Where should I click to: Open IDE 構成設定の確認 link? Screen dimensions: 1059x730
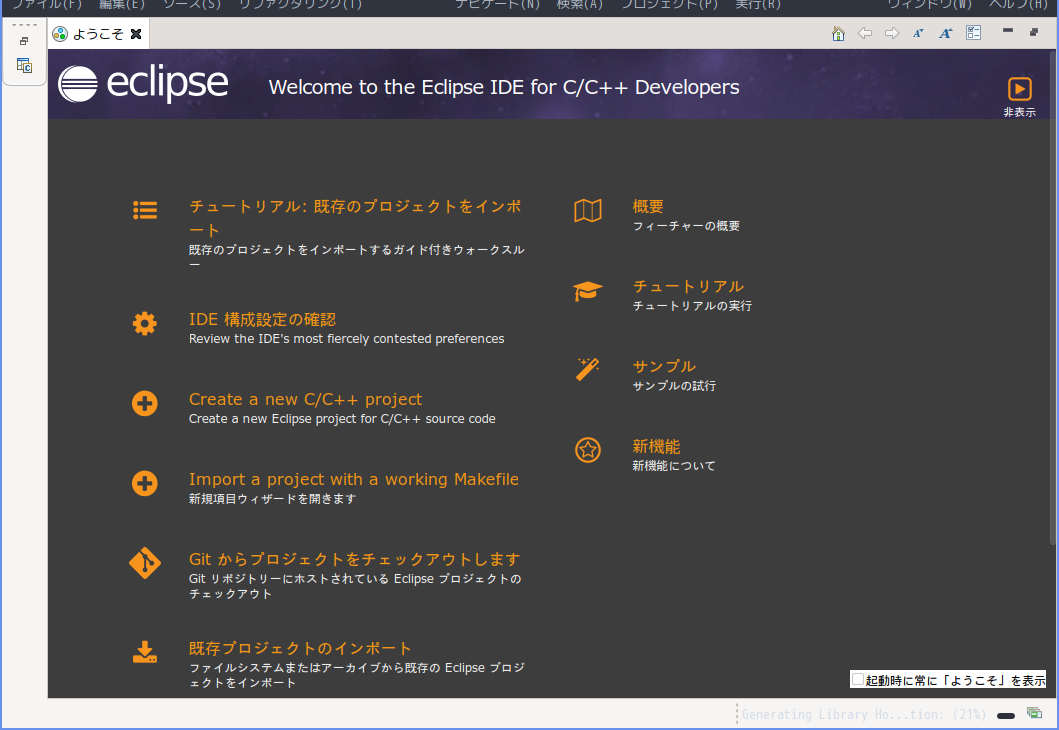(x=263, y=319)
